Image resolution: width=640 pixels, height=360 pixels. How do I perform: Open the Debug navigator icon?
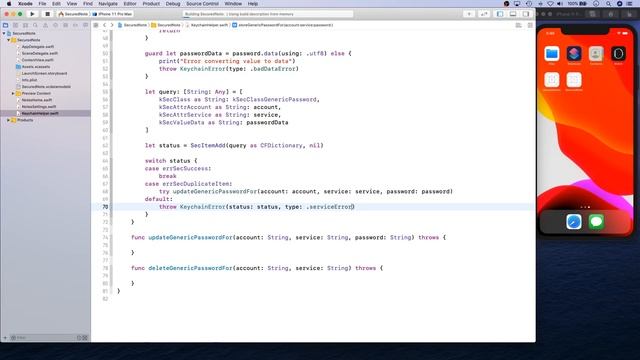[65, 25]
